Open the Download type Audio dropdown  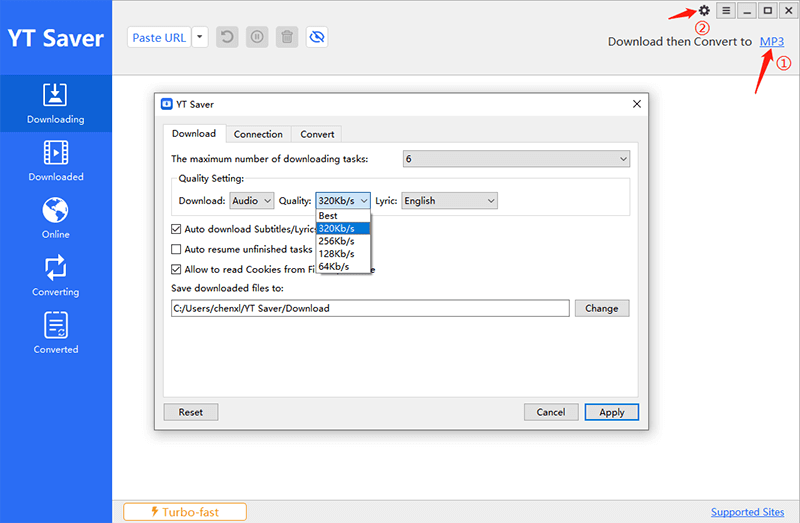click(252, 201)
